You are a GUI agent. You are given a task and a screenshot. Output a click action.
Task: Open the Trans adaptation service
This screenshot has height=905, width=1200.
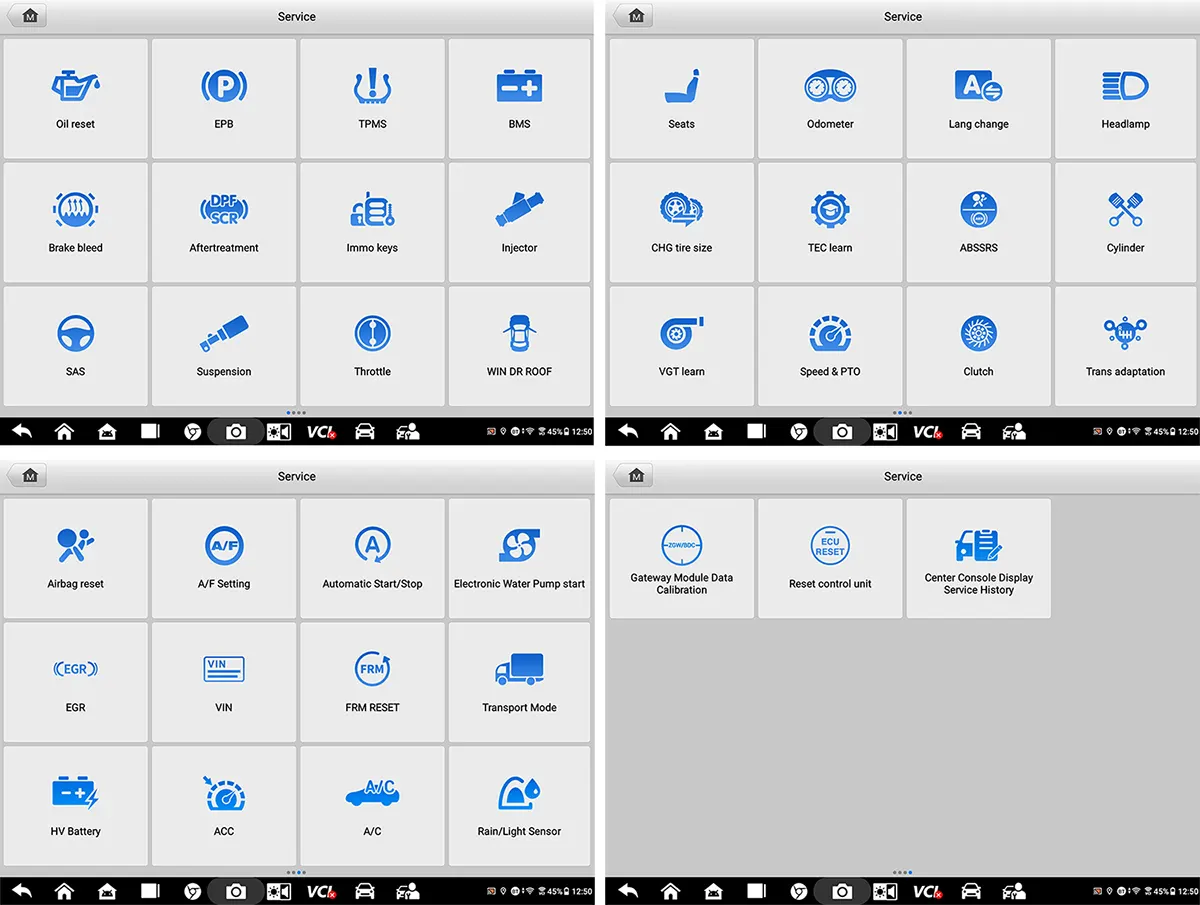pos(1126,346)
